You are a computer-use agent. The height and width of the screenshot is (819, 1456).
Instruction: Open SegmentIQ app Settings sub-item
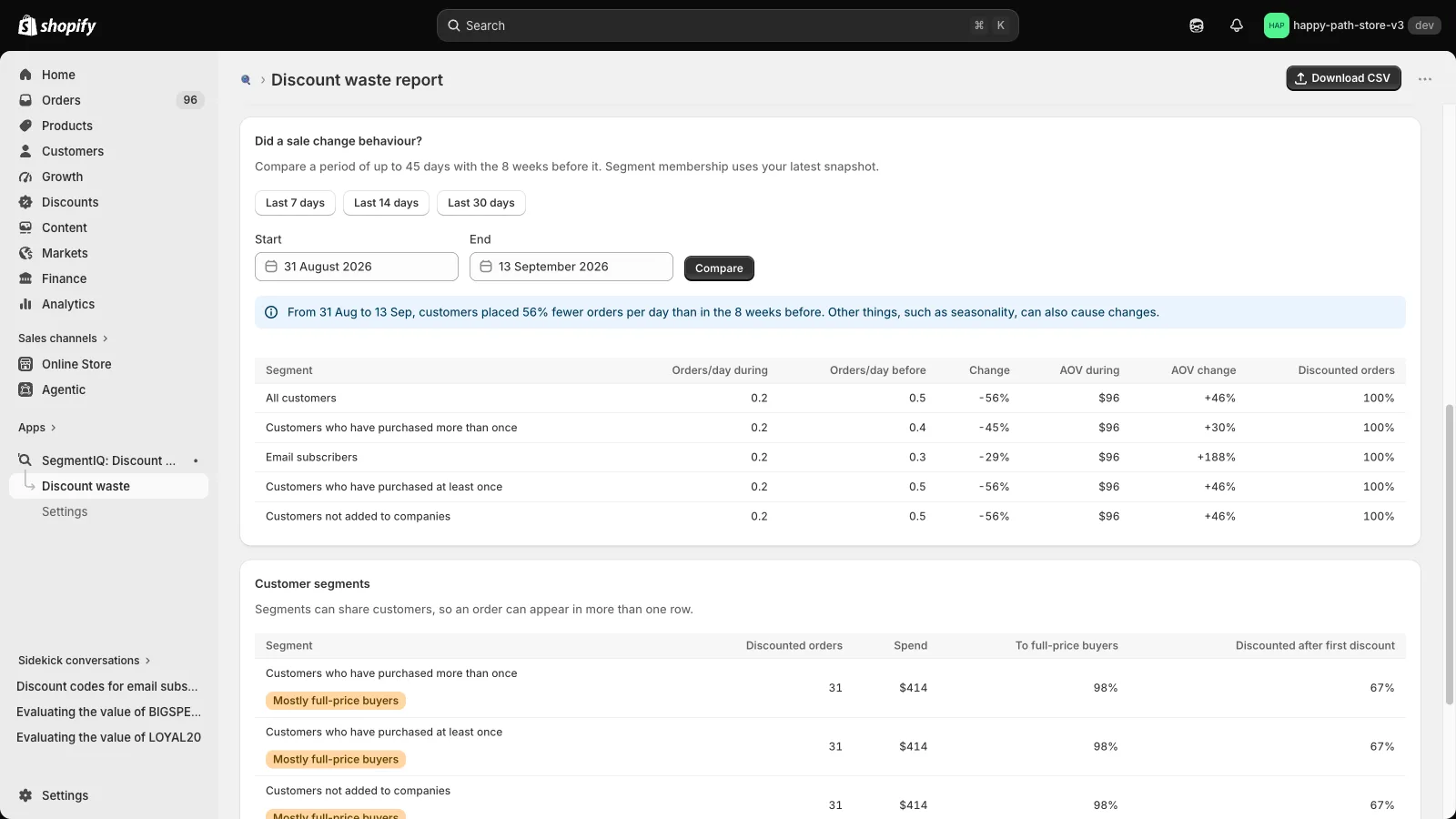tap(109, 511)
